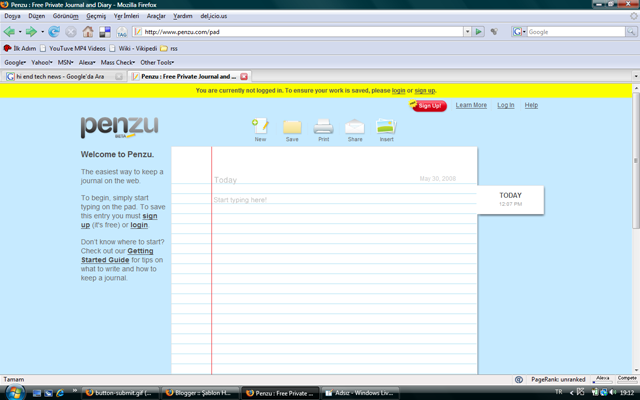Click the Start typing here journal area
Viewport: 640px width, 400px height.
click(x=240, y=200)
